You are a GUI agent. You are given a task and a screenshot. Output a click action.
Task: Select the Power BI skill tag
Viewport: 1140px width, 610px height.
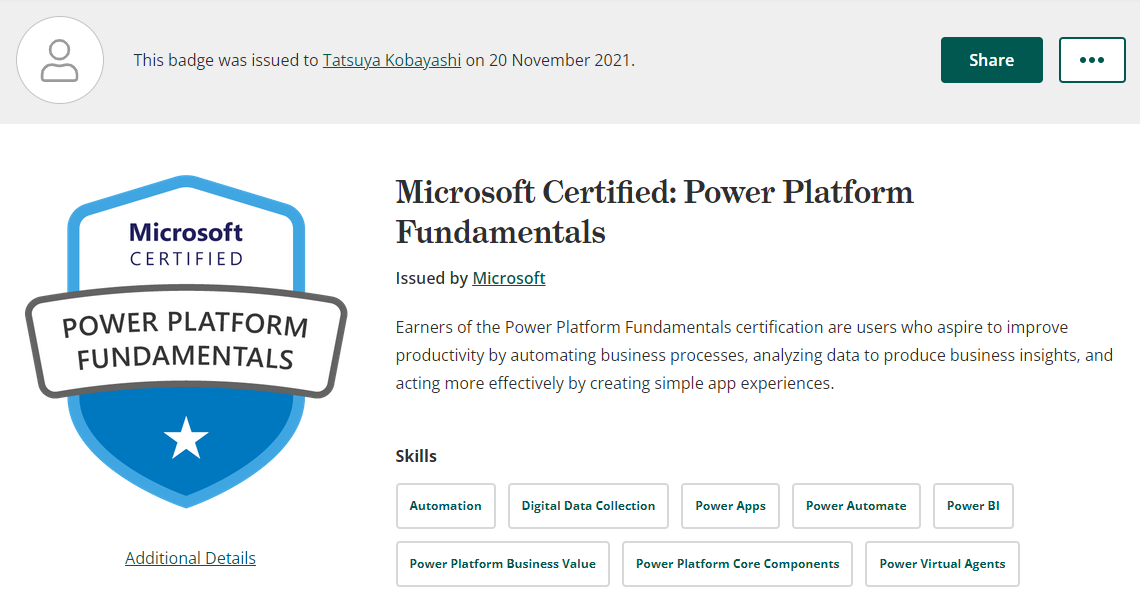974,506
